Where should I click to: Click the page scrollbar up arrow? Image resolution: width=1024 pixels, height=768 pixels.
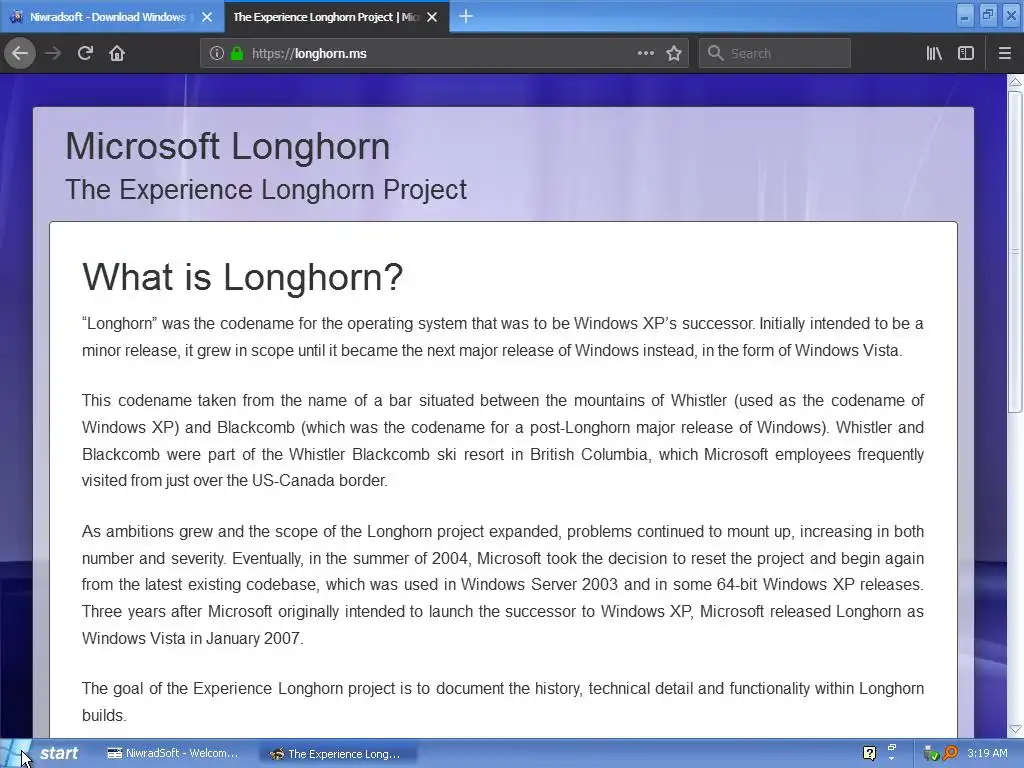tap(1015, 82)
